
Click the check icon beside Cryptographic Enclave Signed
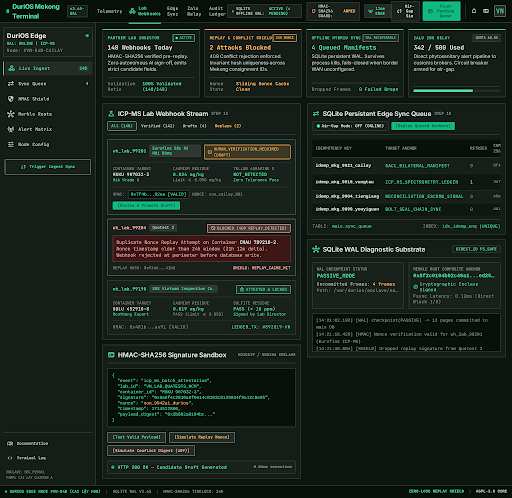415,287
